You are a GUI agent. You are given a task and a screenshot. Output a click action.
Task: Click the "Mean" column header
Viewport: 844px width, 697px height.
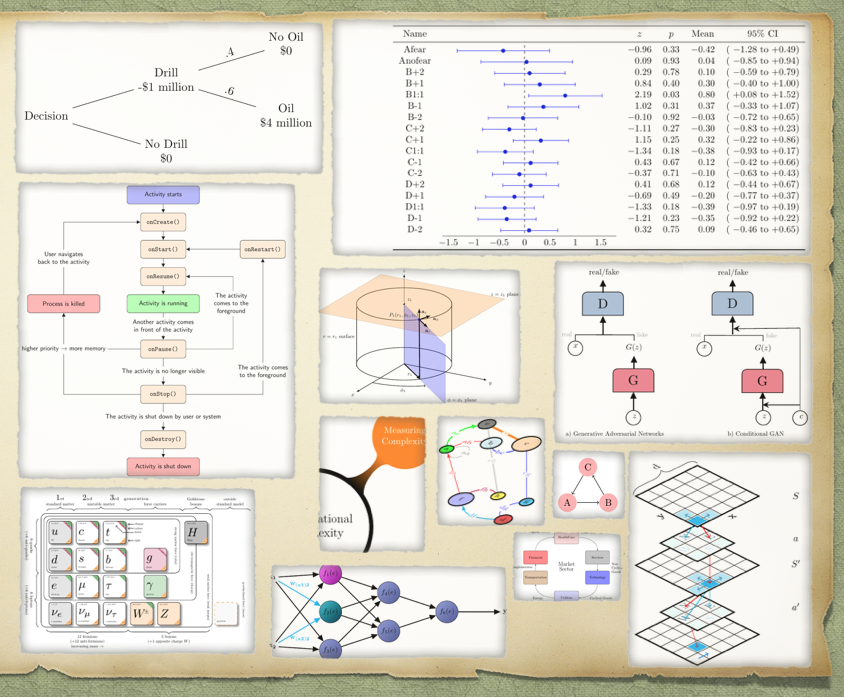702,34
